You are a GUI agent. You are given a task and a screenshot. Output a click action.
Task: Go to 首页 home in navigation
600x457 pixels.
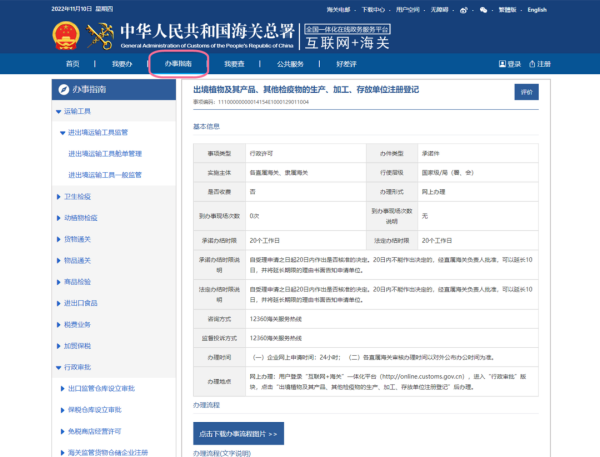point(73,64)
